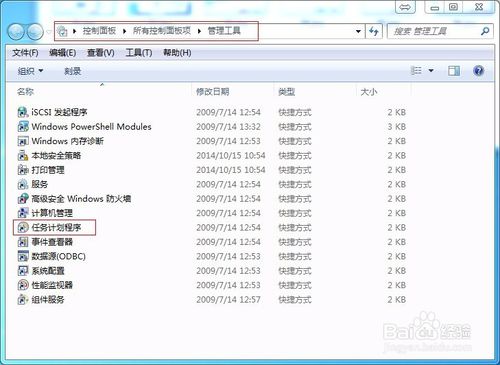This screenshot has height=365, width=500.
Task: Click the double-arrow button in title bar
Action: pyautogui.click(x=405, y=7)
